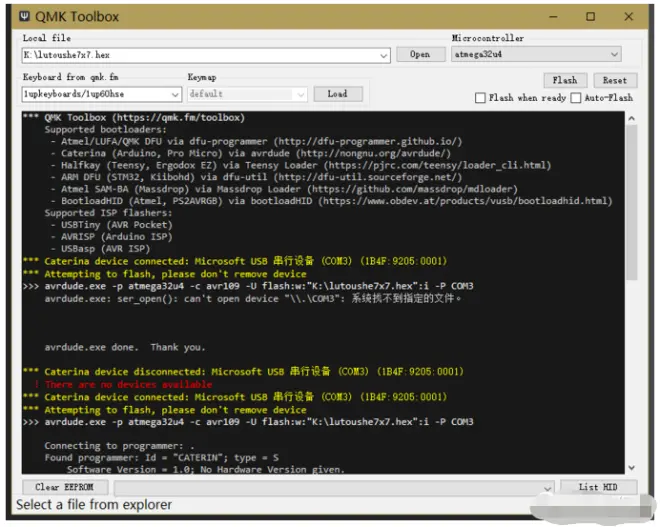Close the QMK Toolbox window

click(x=628, y=17)
